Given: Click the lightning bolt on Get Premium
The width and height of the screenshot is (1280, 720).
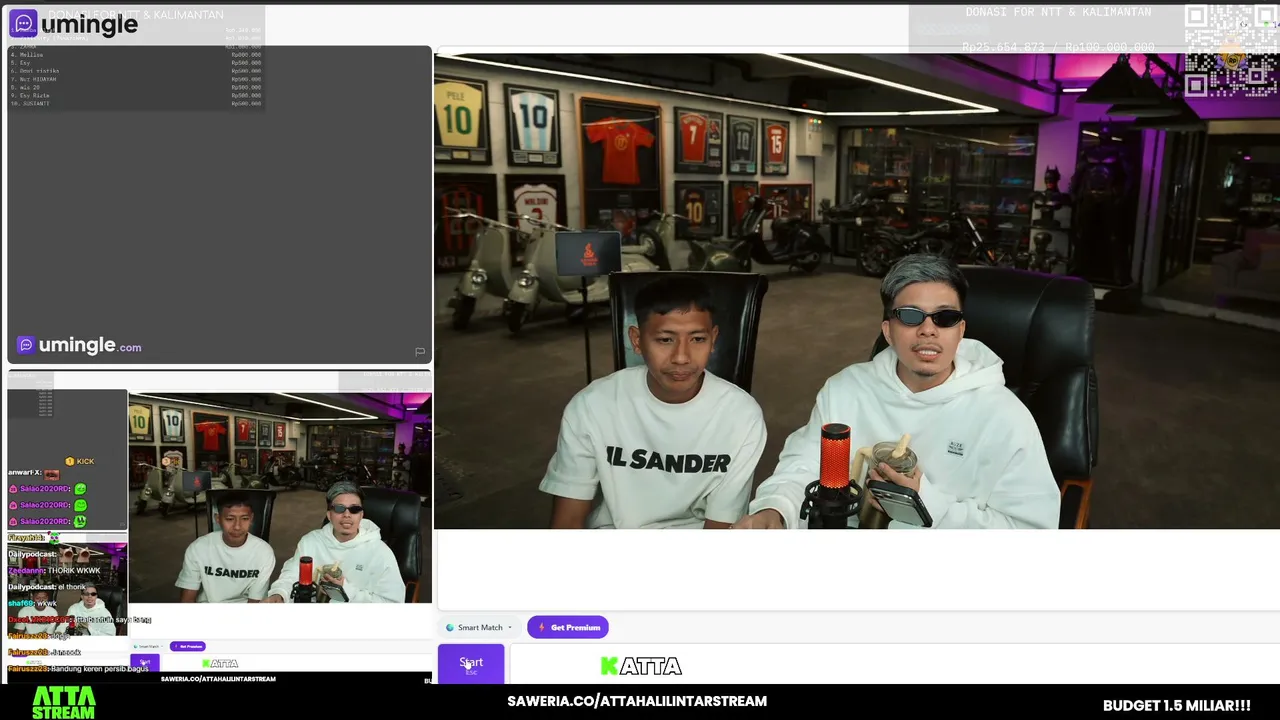Looking at the screenshot, I should [541, 628].
